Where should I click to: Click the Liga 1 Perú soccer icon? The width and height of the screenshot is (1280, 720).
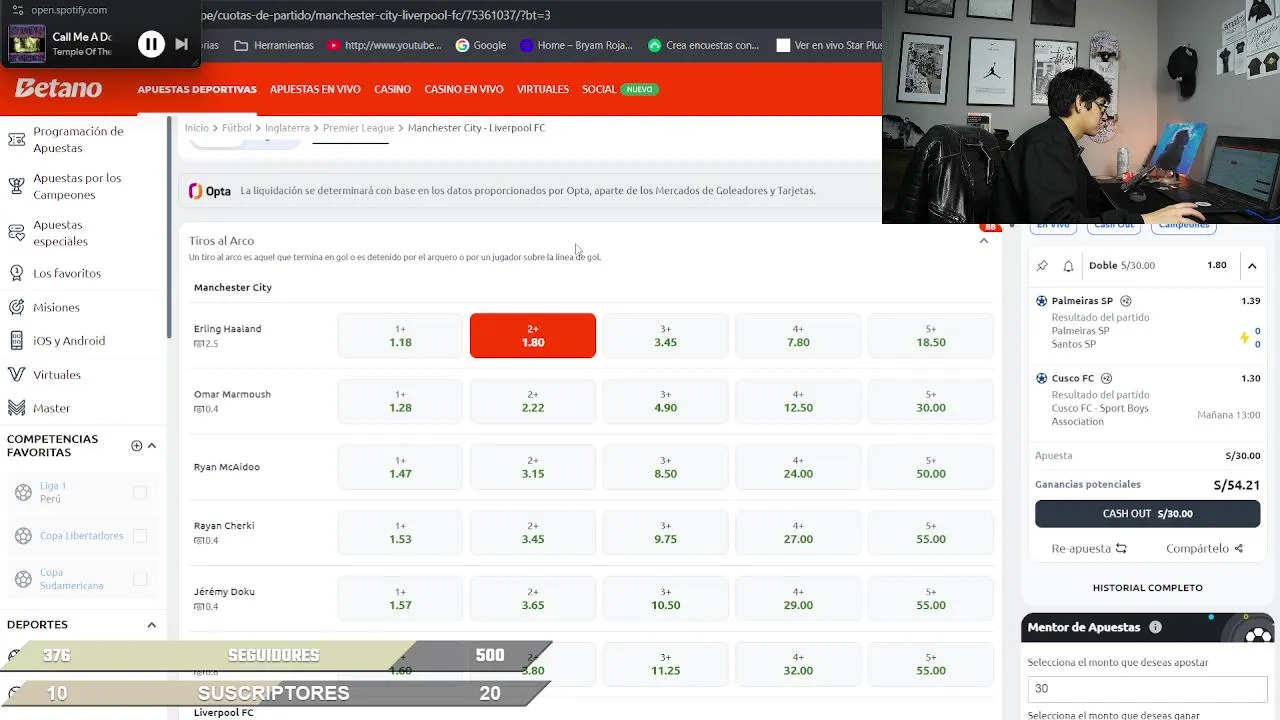point(24,492)
